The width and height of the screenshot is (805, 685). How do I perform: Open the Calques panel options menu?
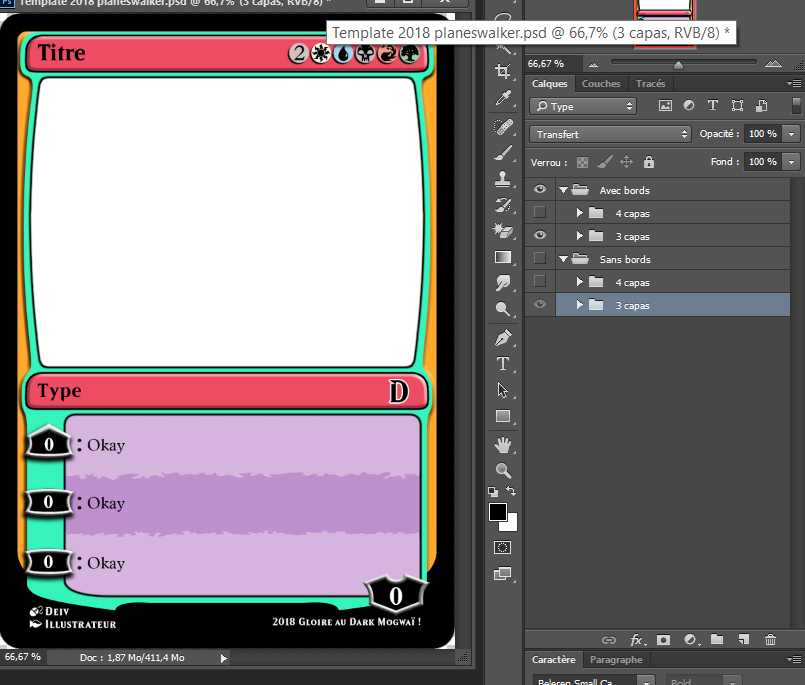(x=794, y=83)
